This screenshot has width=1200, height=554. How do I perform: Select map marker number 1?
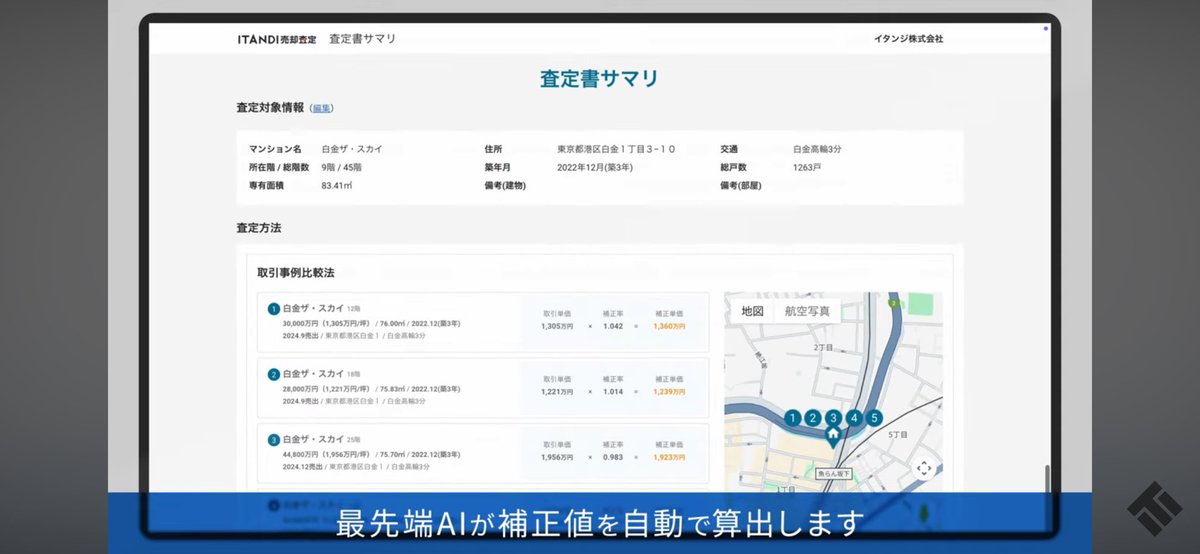tap(793, 418)
